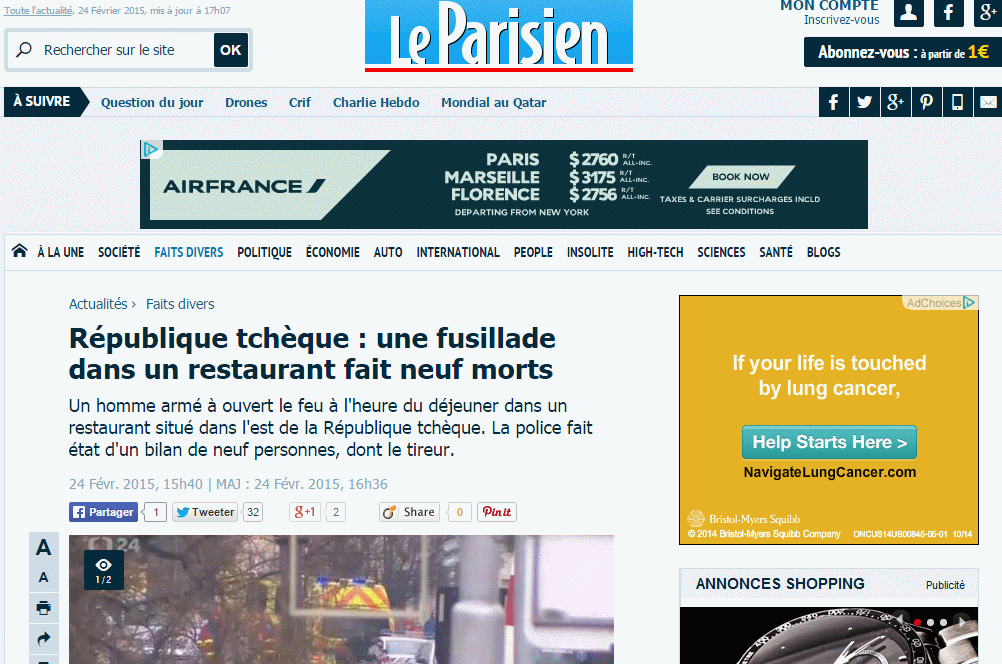Follow the Question du jour link
Screen dimensions: 1002x664
pos(152,103)
